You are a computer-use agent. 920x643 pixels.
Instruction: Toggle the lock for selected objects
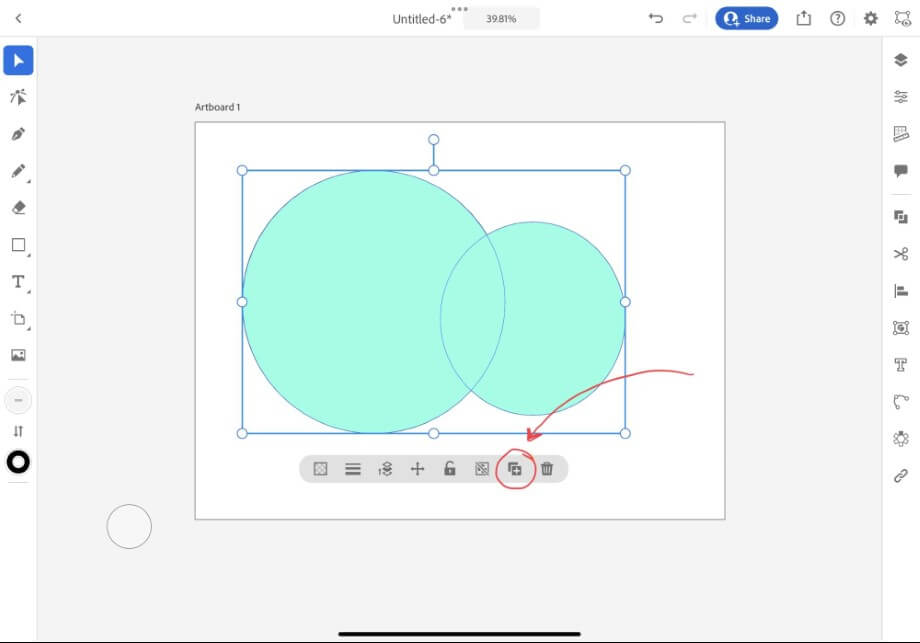(x=449, y=468)
